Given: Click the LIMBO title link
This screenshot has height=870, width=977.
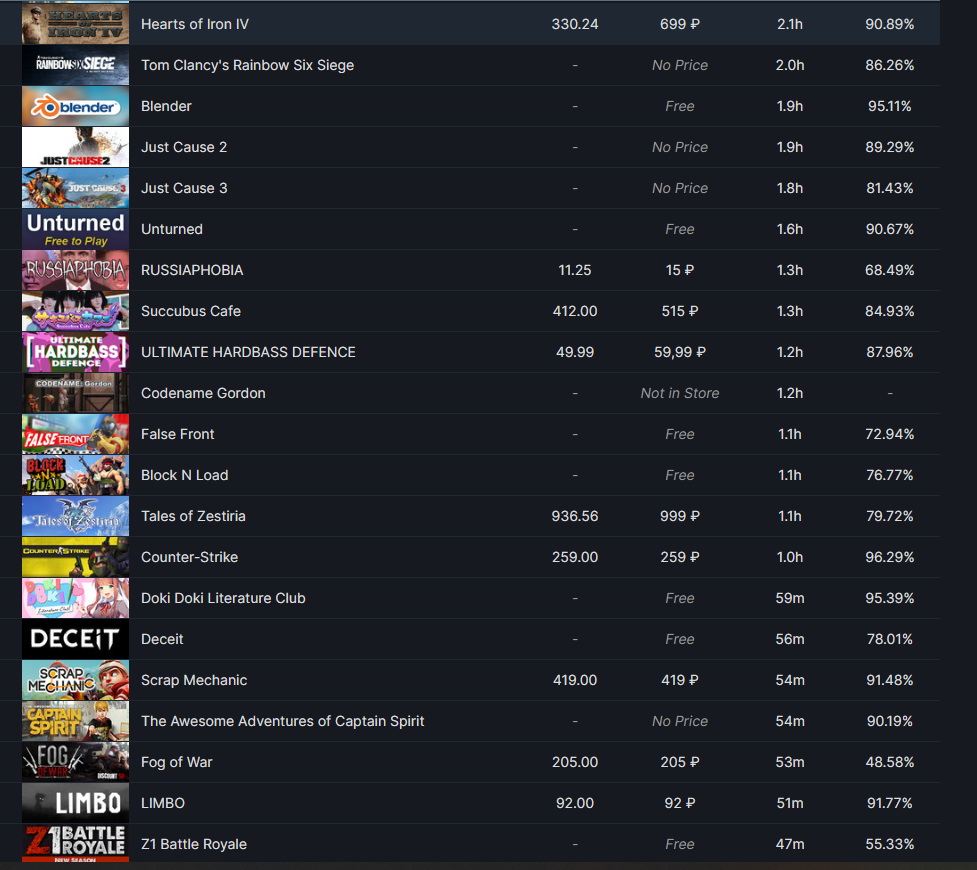Looking at the screenshot, I should tap(163, 803).
